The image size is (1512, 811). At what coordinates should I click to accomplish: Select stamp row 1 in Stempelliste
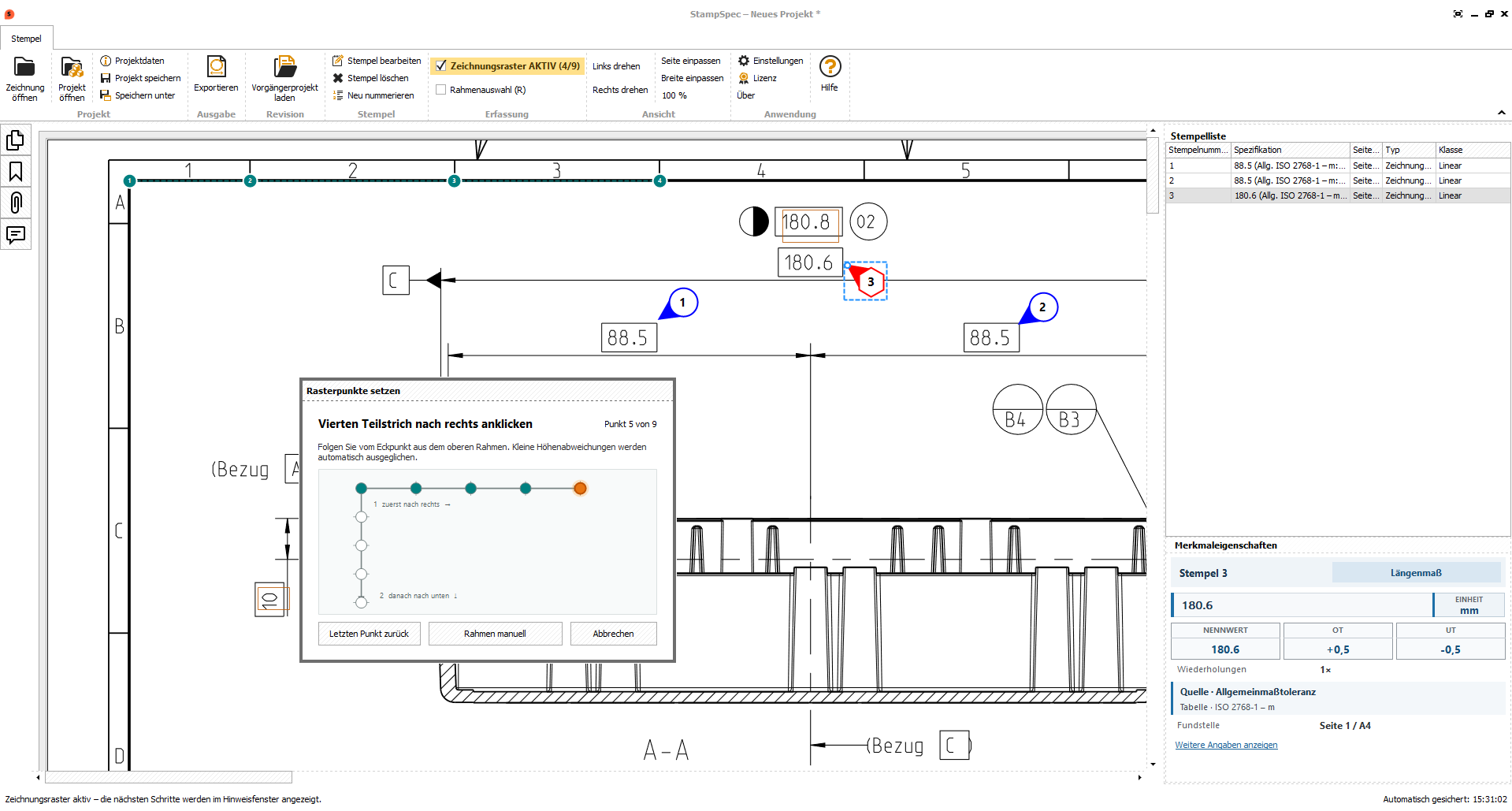click(x=1338, y=166)
